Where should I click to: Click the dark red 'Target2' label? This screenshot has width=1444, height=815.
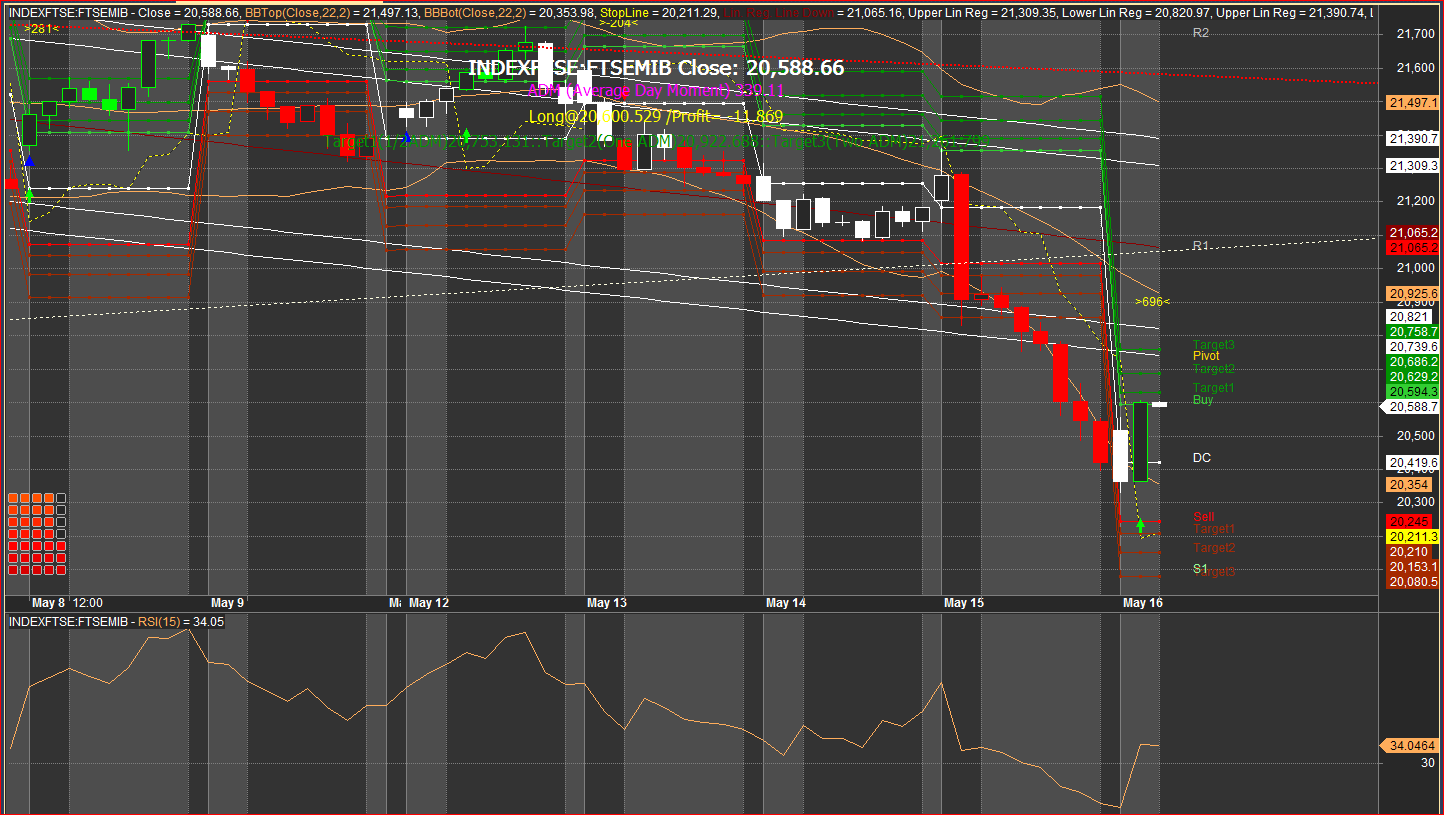[1214, 548]
